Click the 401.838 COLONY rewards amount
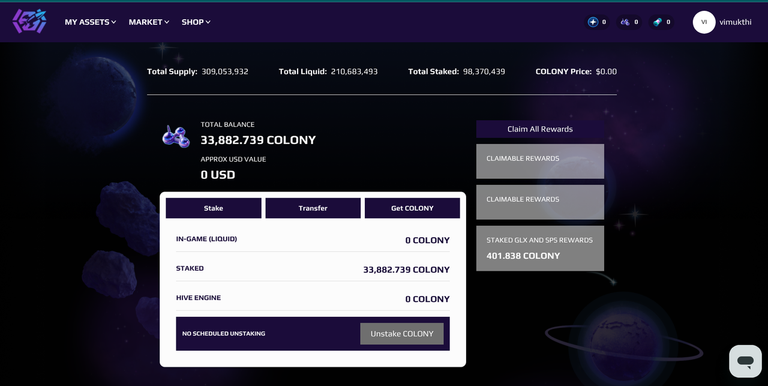768x386 pixels. coord(523,256)
